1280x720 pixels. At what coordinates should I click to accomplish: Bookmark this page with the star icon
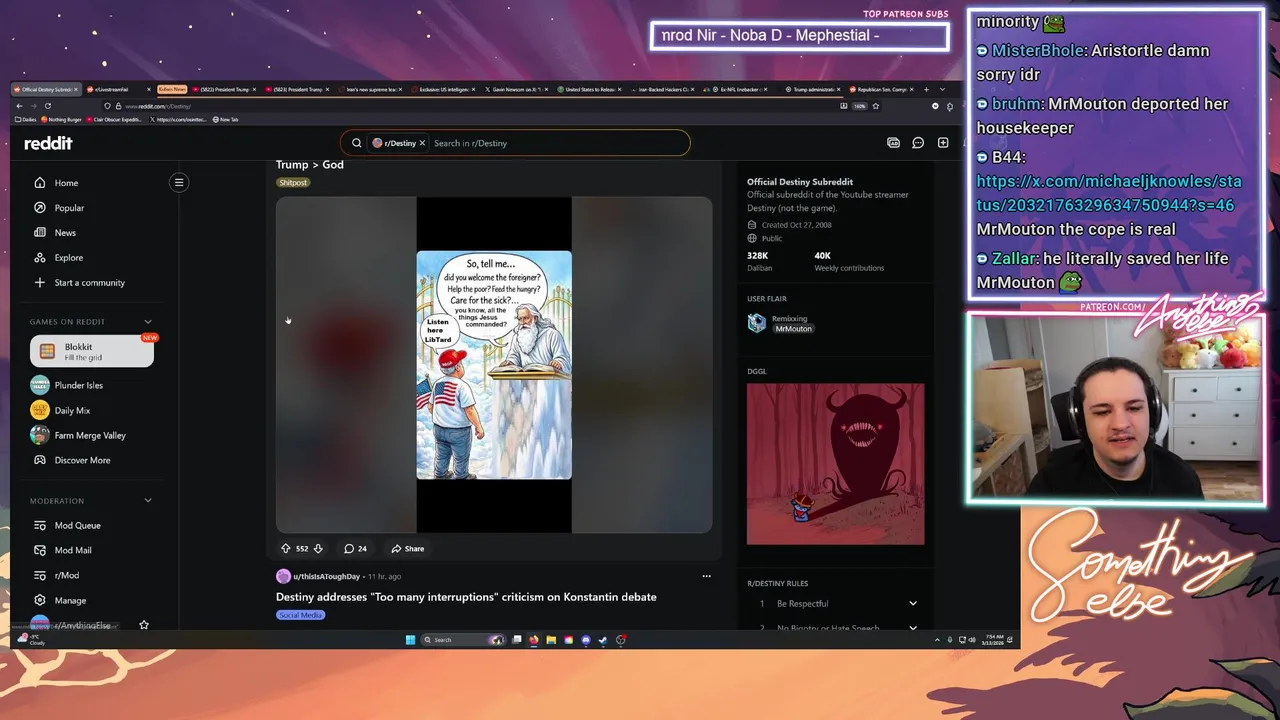tap(876, 106)
